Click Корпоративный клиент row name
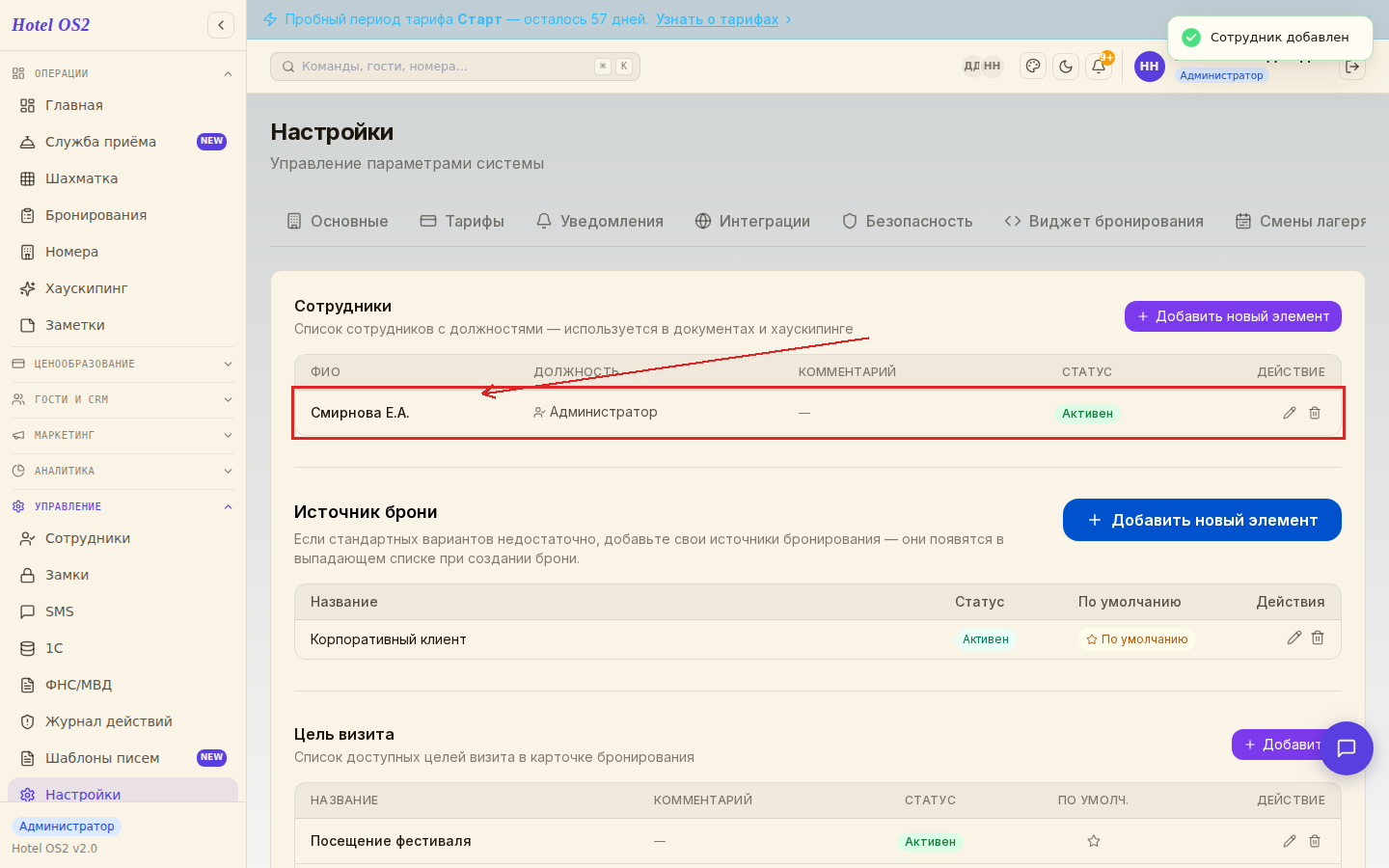Screen dimensions: 1389x868 pos(388,639)
